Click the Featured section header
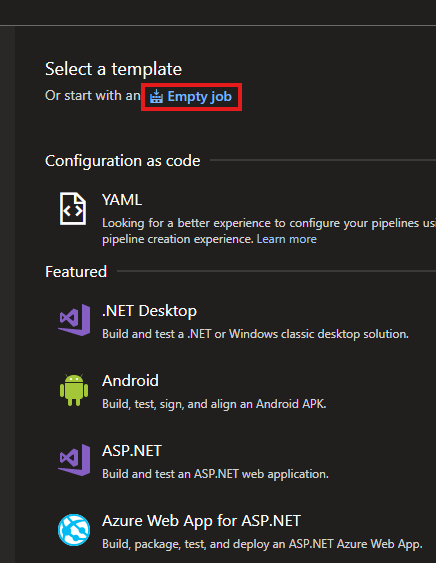436x563 pixels. (x=76, y=272)
